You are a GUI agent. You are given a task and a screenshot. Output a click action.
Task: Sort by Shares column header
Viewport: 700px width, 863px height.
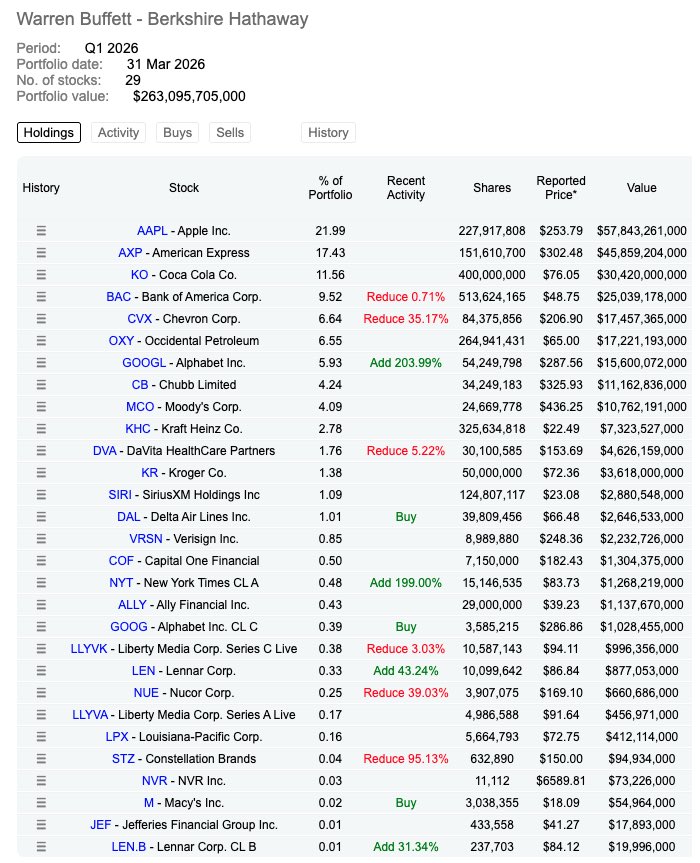492,188
